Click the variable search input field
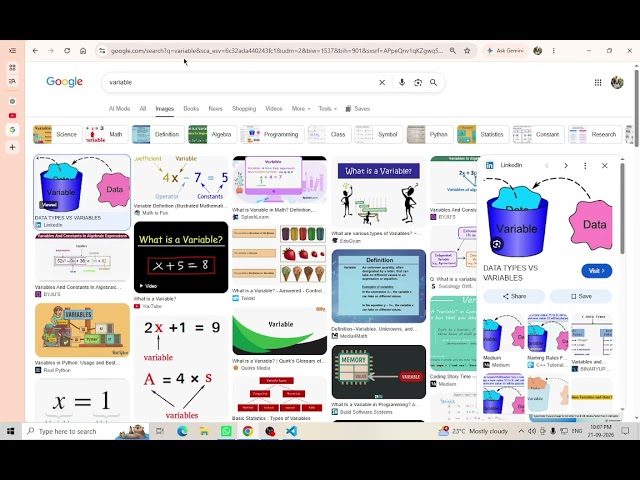The width and height of the screenshot is (640, 480). tap(241, 82)
